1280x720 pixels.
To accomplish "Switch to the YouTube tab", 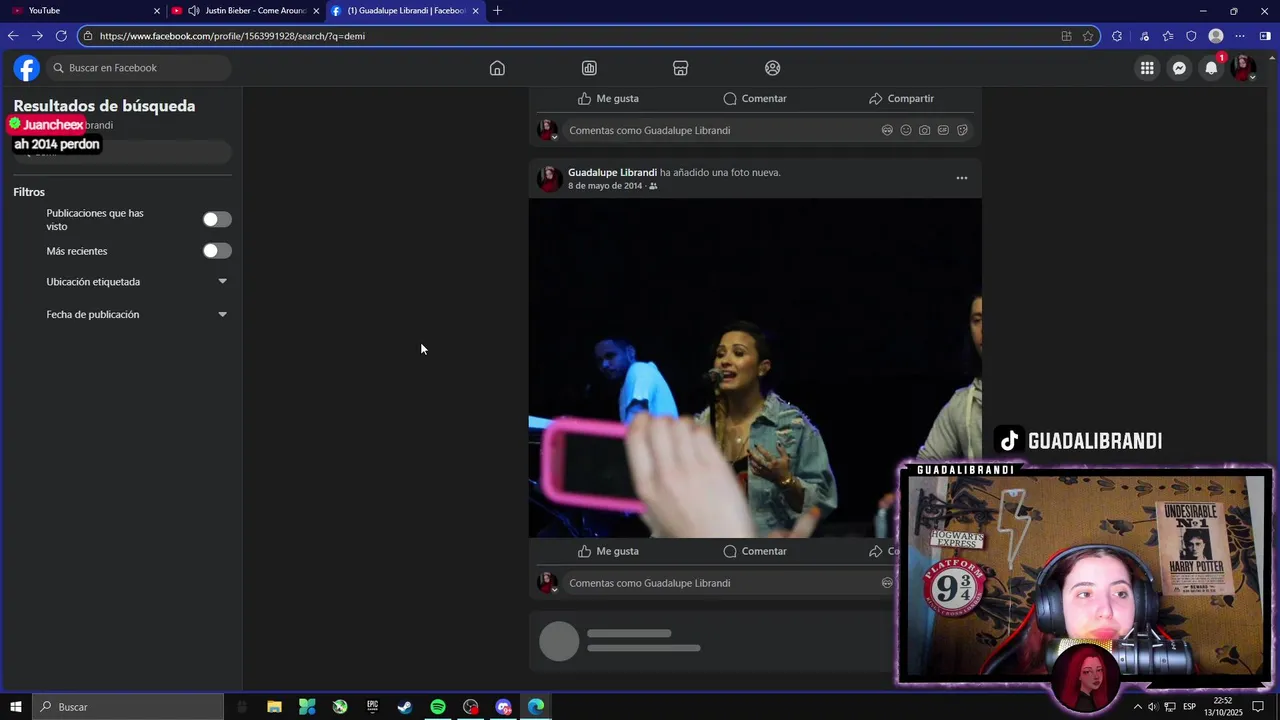I will coord(82,10).
